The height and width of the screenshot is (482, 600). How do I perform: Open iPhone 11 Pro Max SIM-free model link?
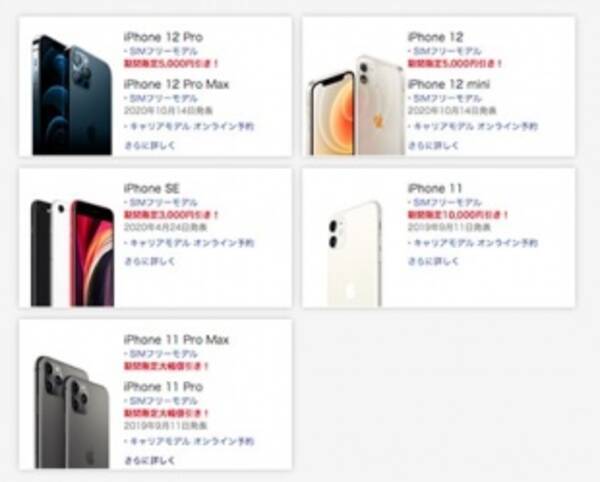click(163, 354)
